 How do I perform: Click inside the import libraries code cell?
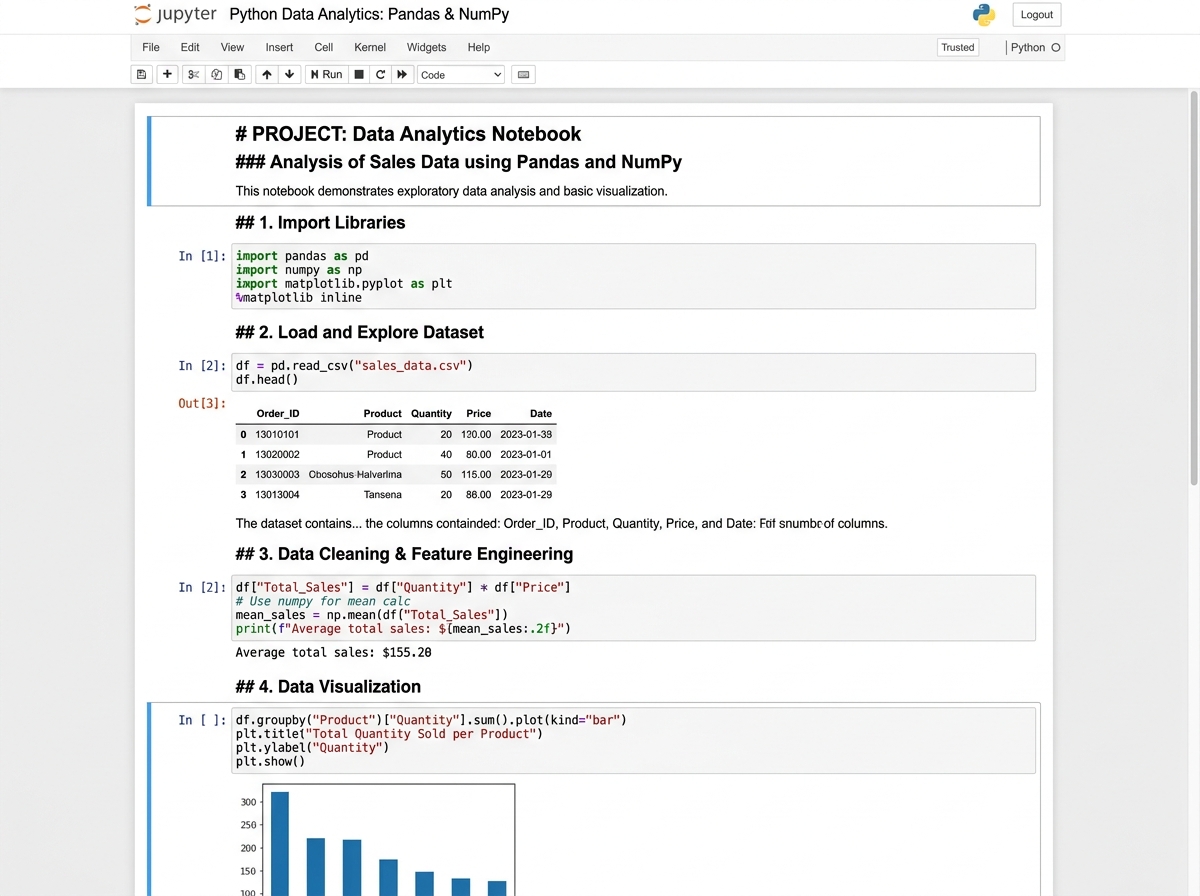633,276
